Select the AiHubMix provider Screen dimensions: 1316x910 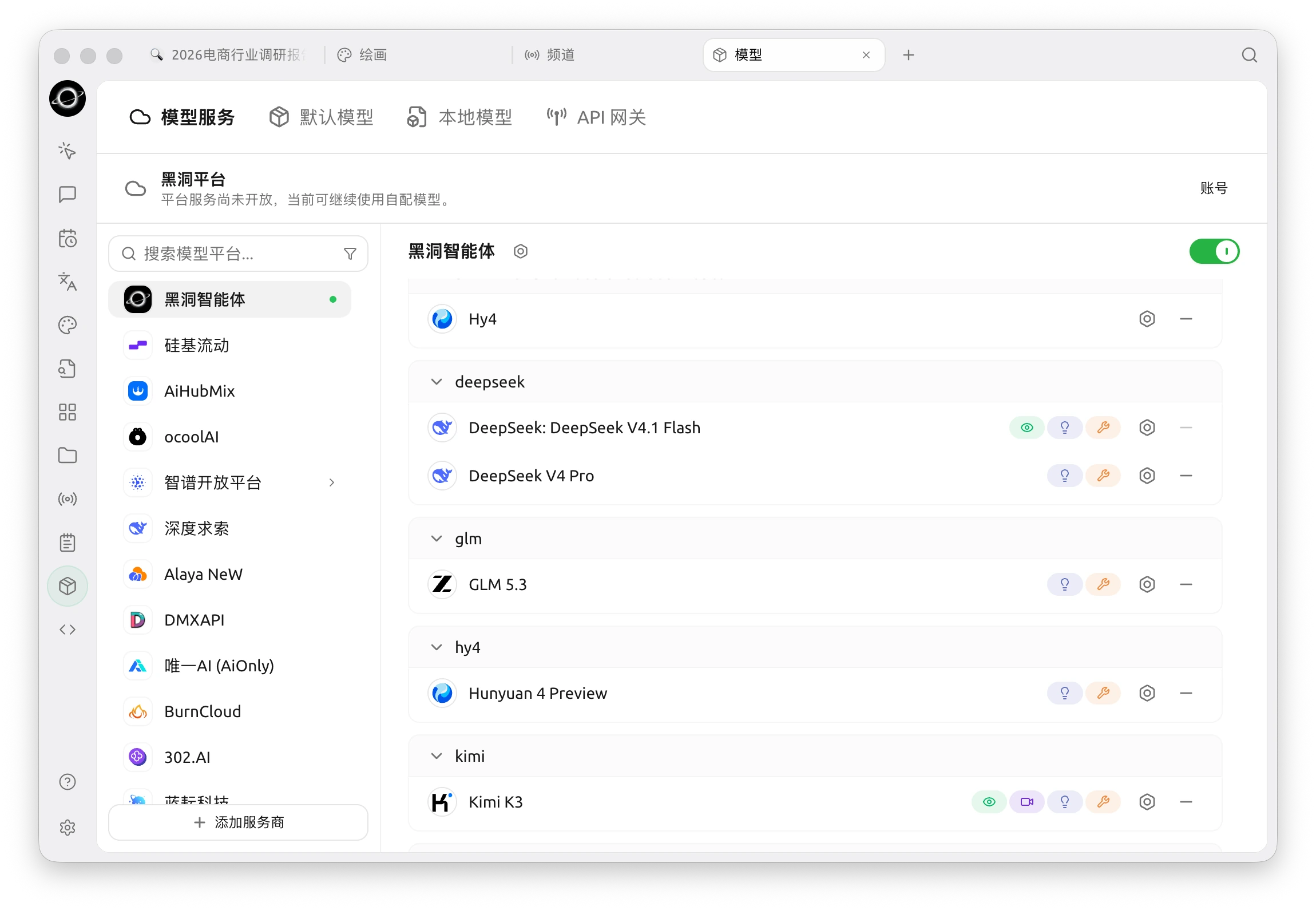click(x=229, y=391)
